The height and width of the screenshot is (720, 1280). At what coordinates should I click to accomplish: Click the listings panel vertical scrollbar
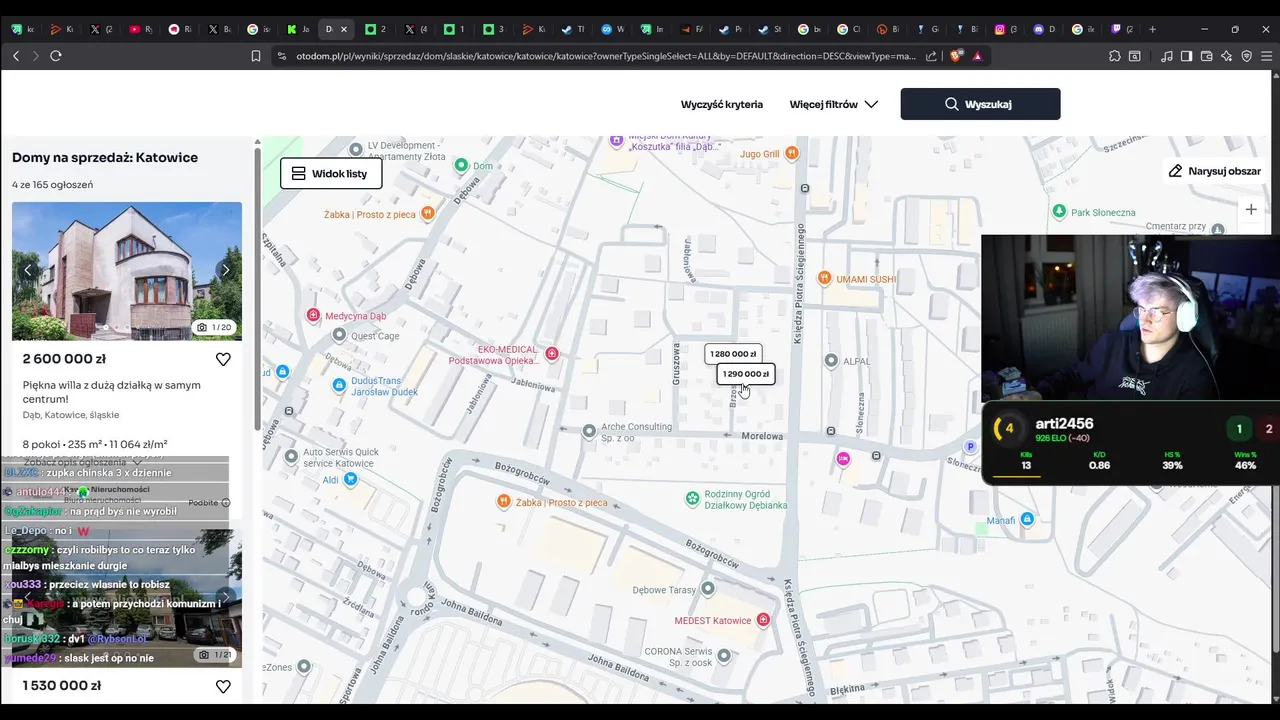point(257,290)
